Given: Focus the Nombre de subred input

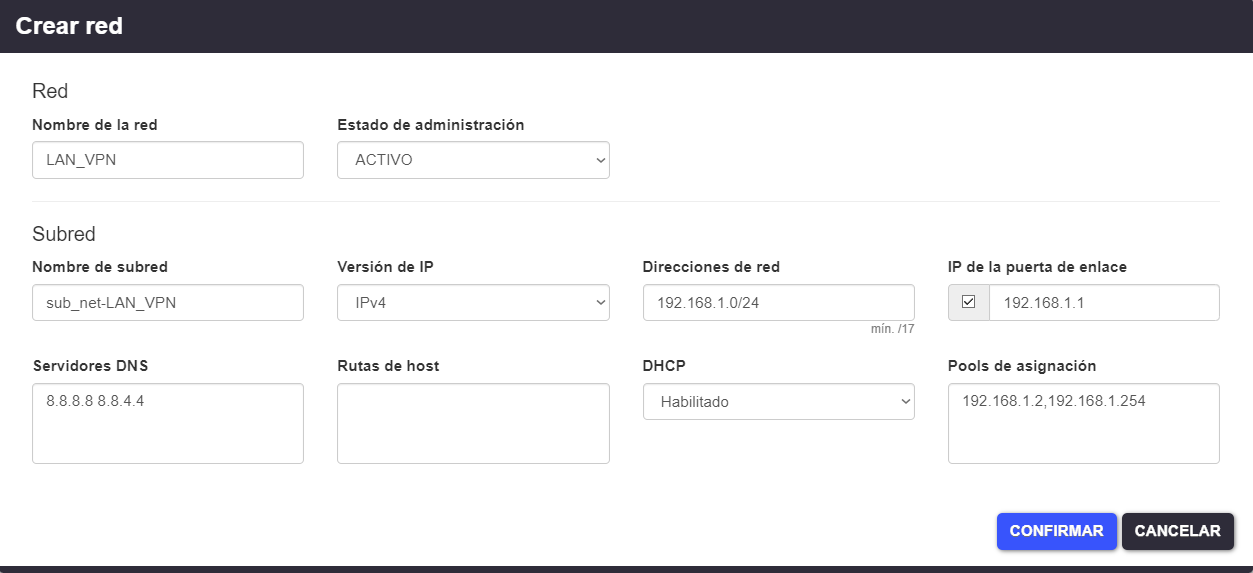Looking at the screenshot, I should tap(167, 302).
